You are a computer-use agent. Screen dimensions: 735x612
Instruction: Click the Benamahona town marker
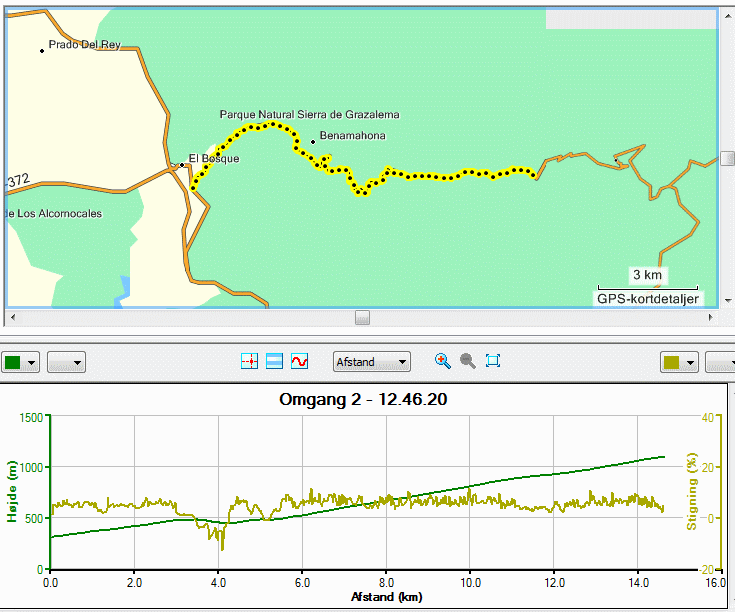(313, 142)
